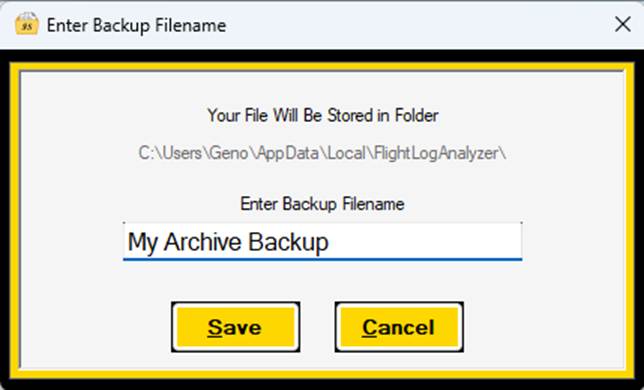This screenshot has height=390, width=644.
Task: Click the word 'My' in filename field
Action: click(x=143, y=243)
